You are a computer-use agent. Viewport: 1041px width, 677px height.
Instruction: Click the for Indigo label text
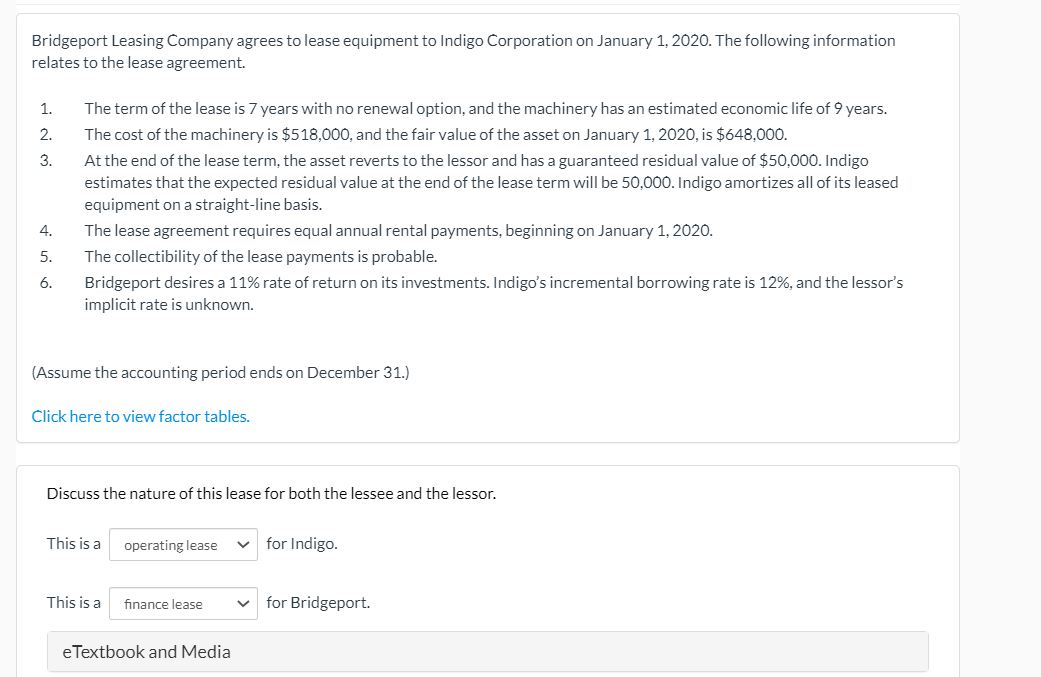[301, 543]
